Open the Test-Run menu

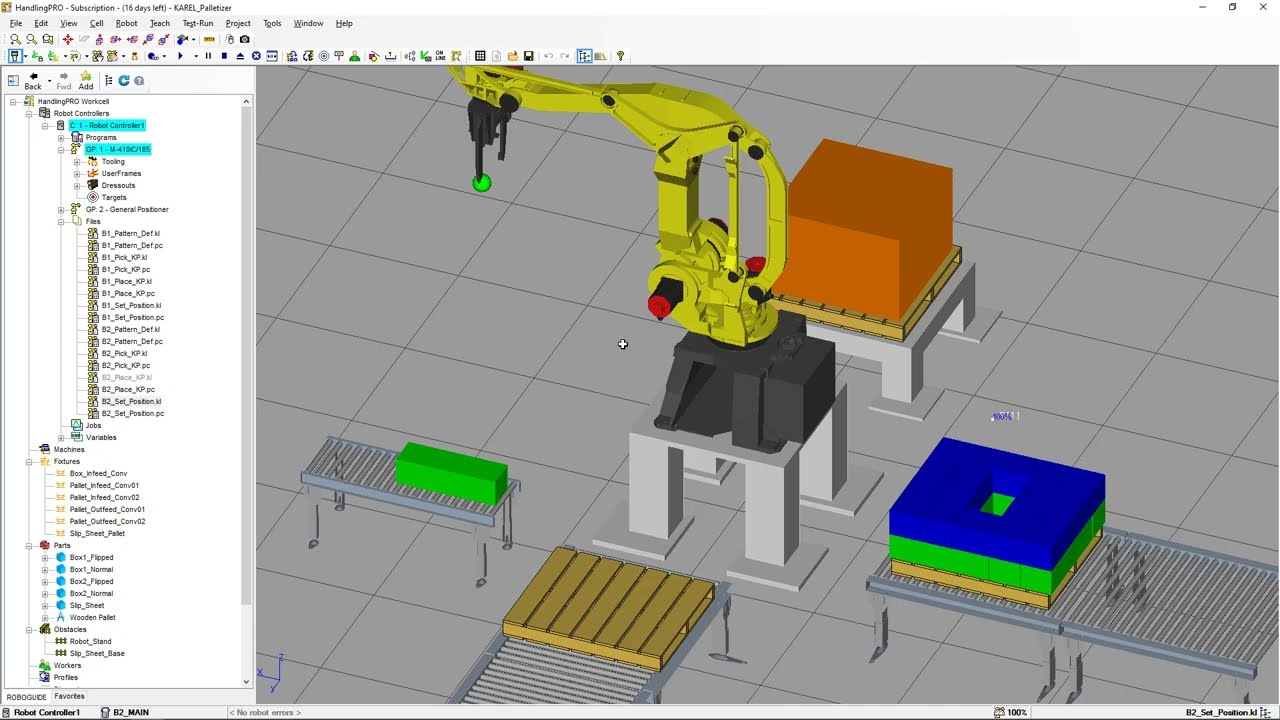pos(198,23)
